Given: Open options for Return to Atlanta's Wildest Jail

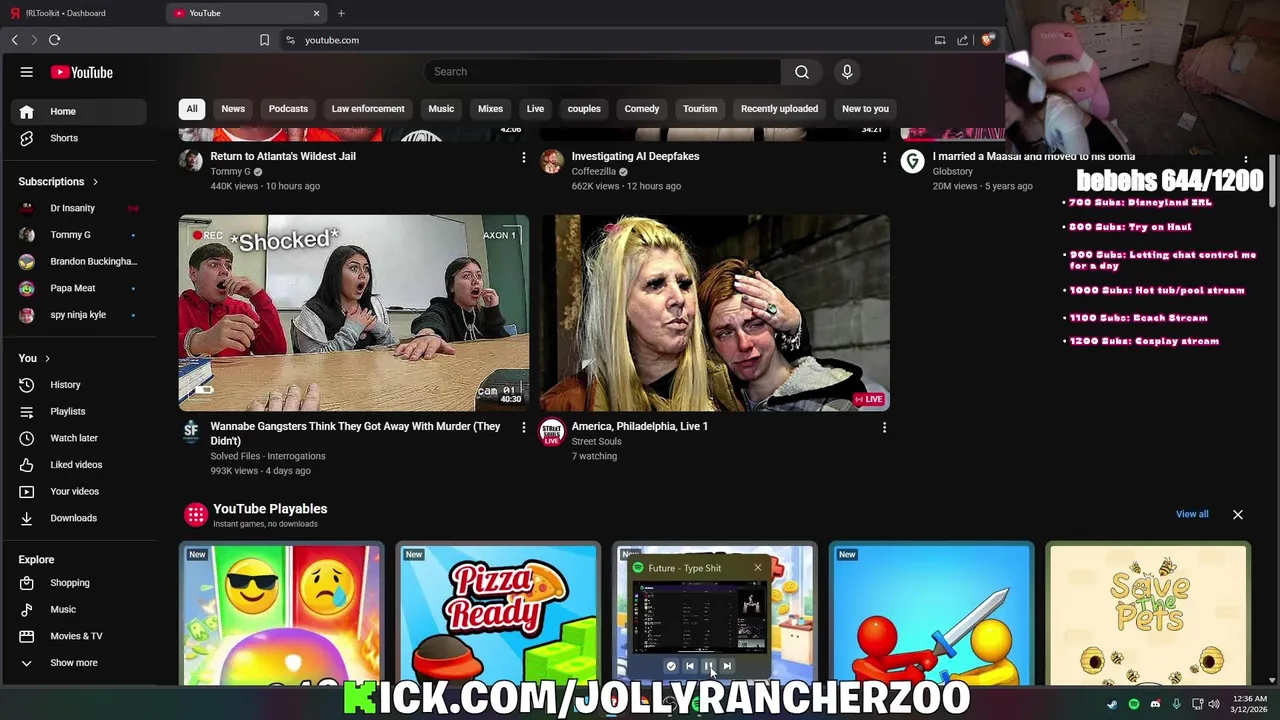Looking at the screenshot, I should pos(523,158).
